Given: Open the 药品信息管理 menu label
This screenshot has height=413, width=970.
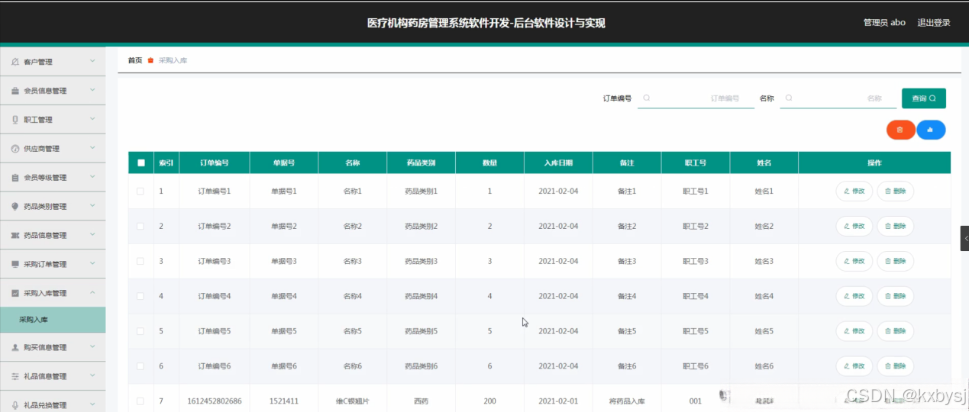Looking at the screenshot, I should click(45, 236).
